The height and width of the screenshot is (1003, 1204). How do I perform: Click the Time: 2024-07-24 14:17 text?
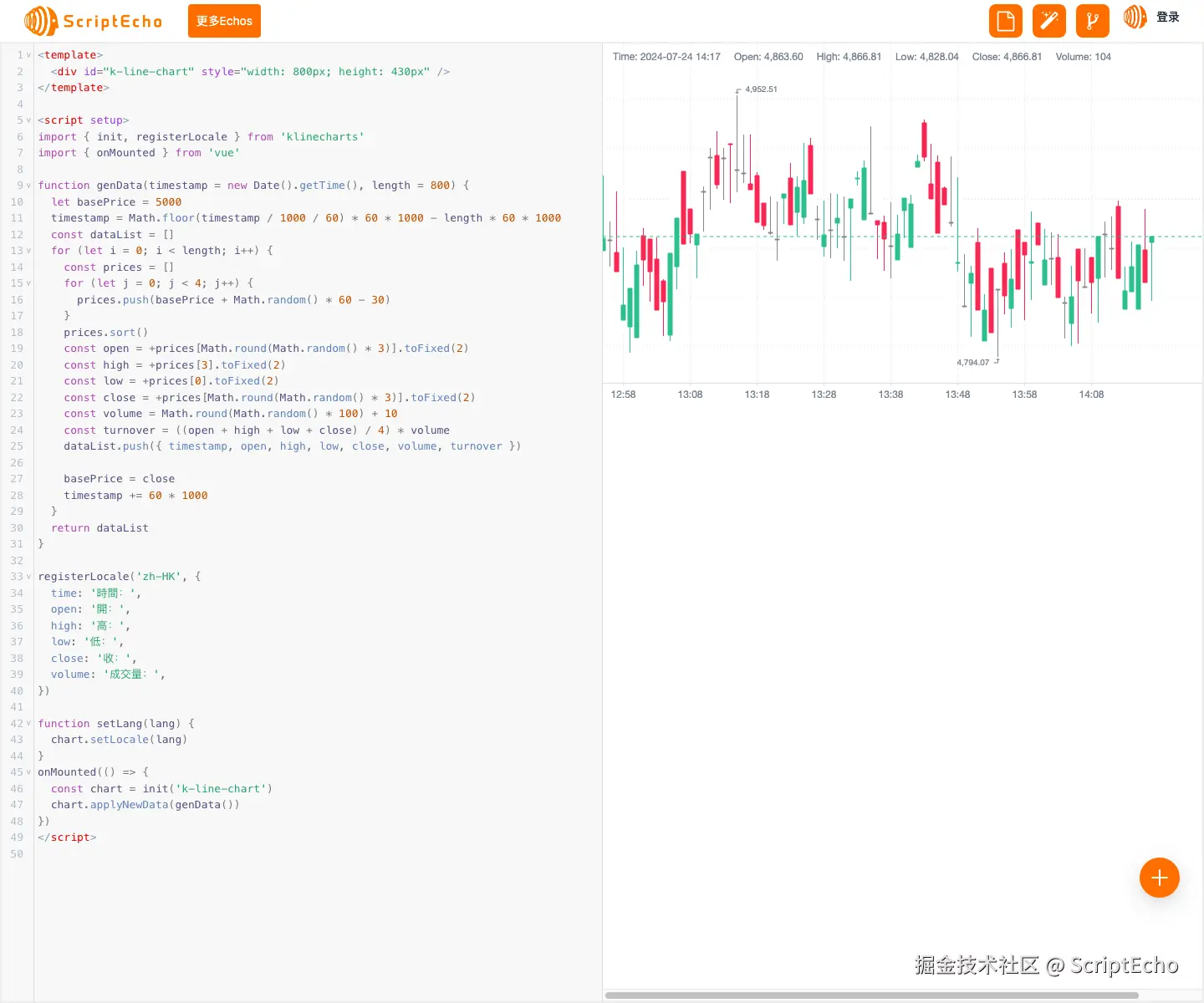click(x=666, y=57)
